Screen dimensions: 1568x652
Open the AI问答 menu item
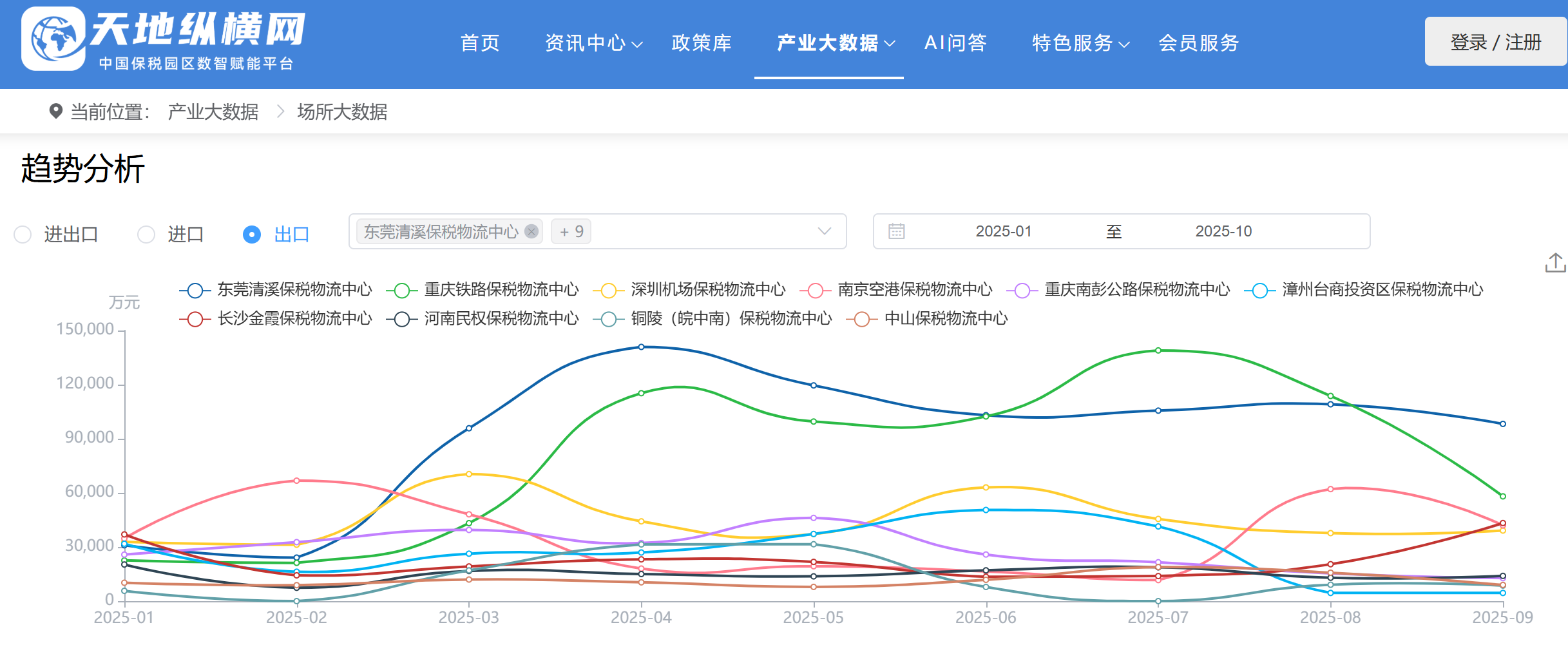(955, 43)
